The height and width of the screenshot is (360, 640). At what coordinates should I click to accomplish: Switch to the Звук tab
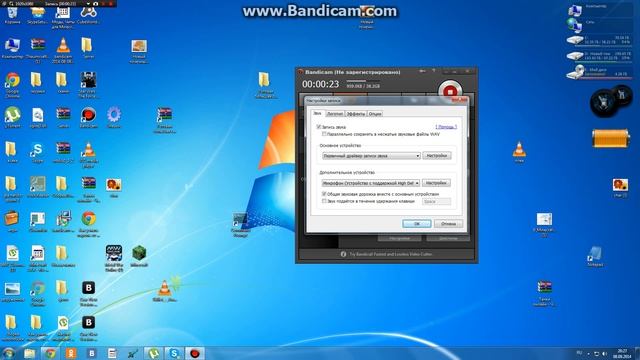(317, 113)
